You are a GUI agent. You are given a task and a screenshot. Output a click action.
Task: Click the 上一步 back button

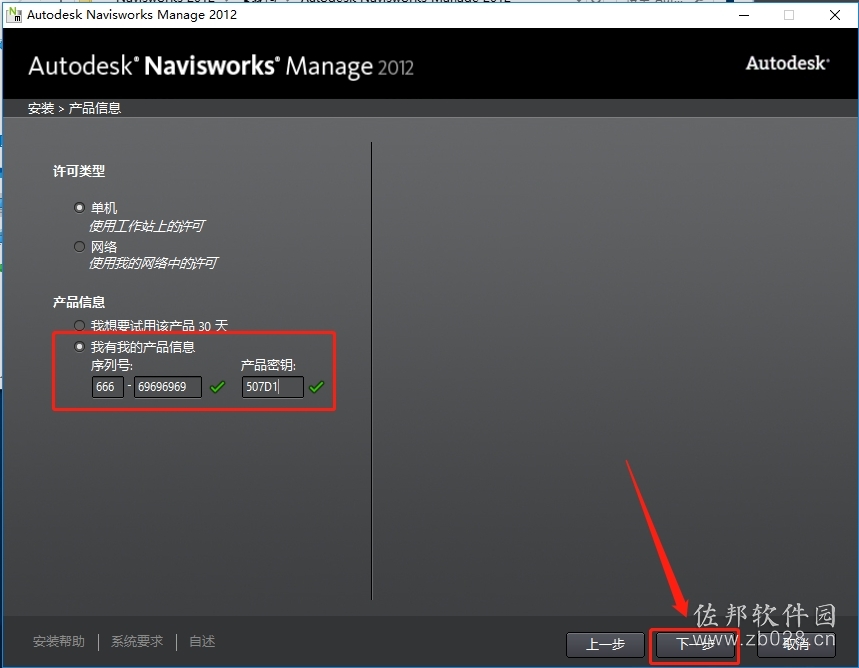click(605, 644)
